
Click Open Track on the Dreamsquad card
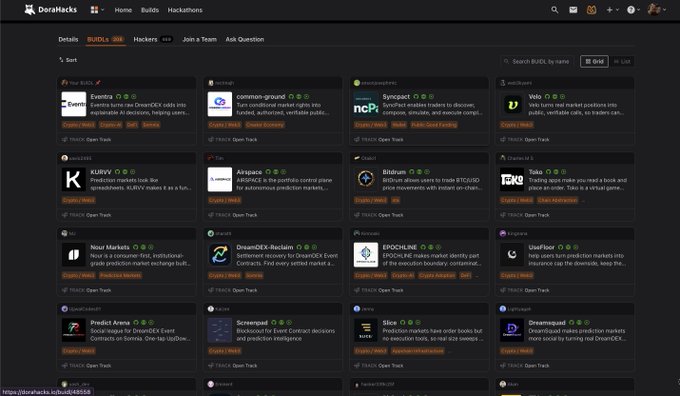pos(537,366)
